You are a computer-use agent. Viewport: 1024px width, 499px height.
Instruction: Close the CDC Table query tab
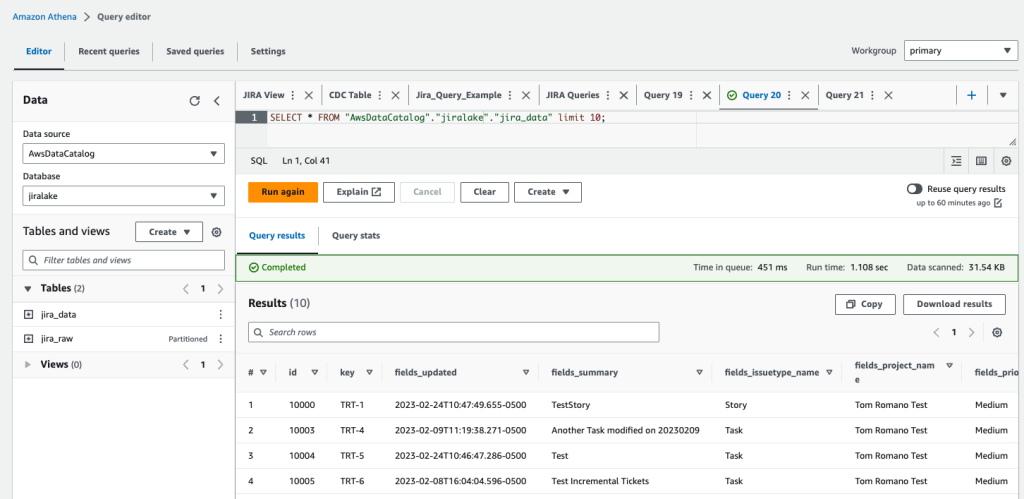(x=396, y=95)
